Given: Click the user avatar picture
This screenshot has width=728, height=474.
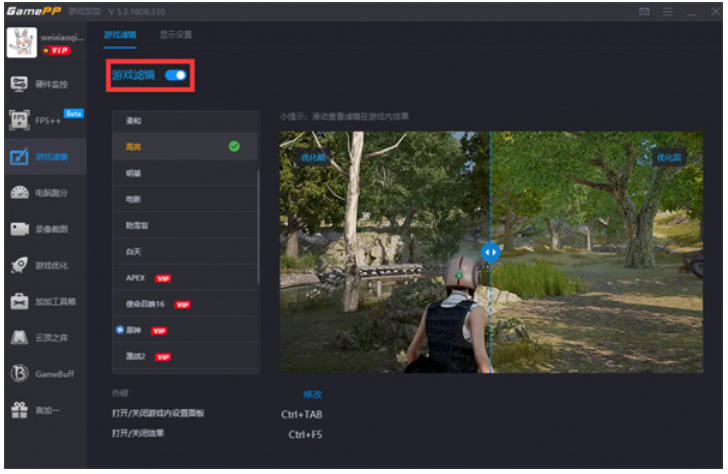Looking at the screenshot, I should pyautogui.click(x=21, y=42).
